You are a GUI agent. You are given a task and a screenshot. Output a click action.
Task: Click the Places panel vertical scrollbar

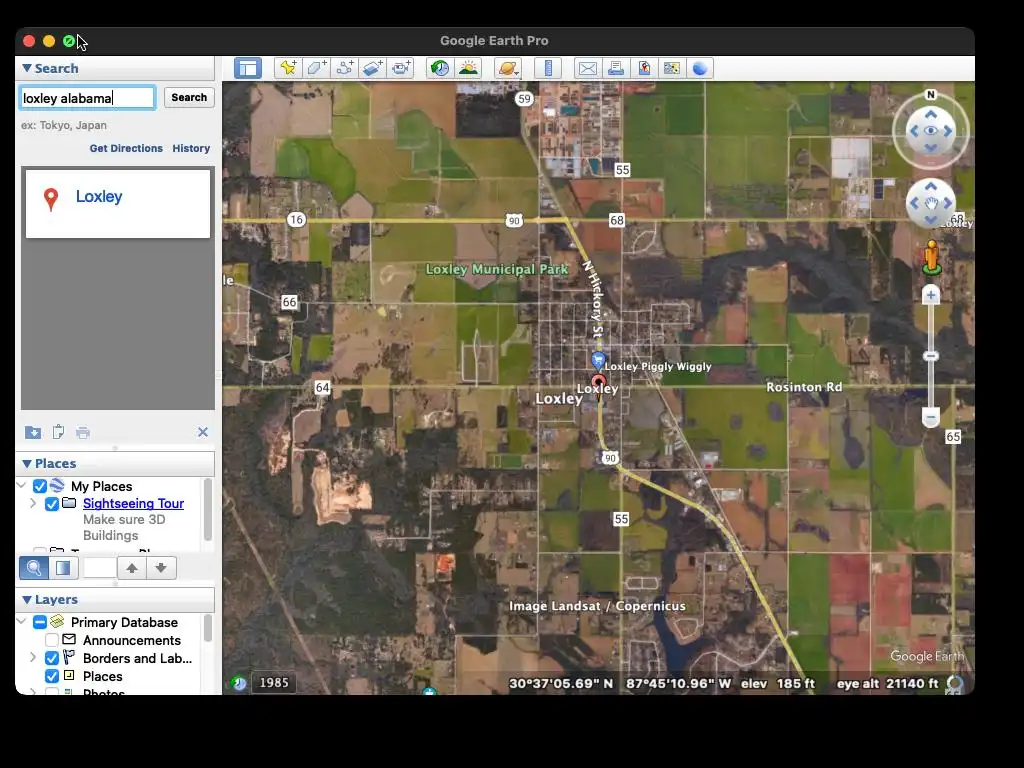coord(208,510)
